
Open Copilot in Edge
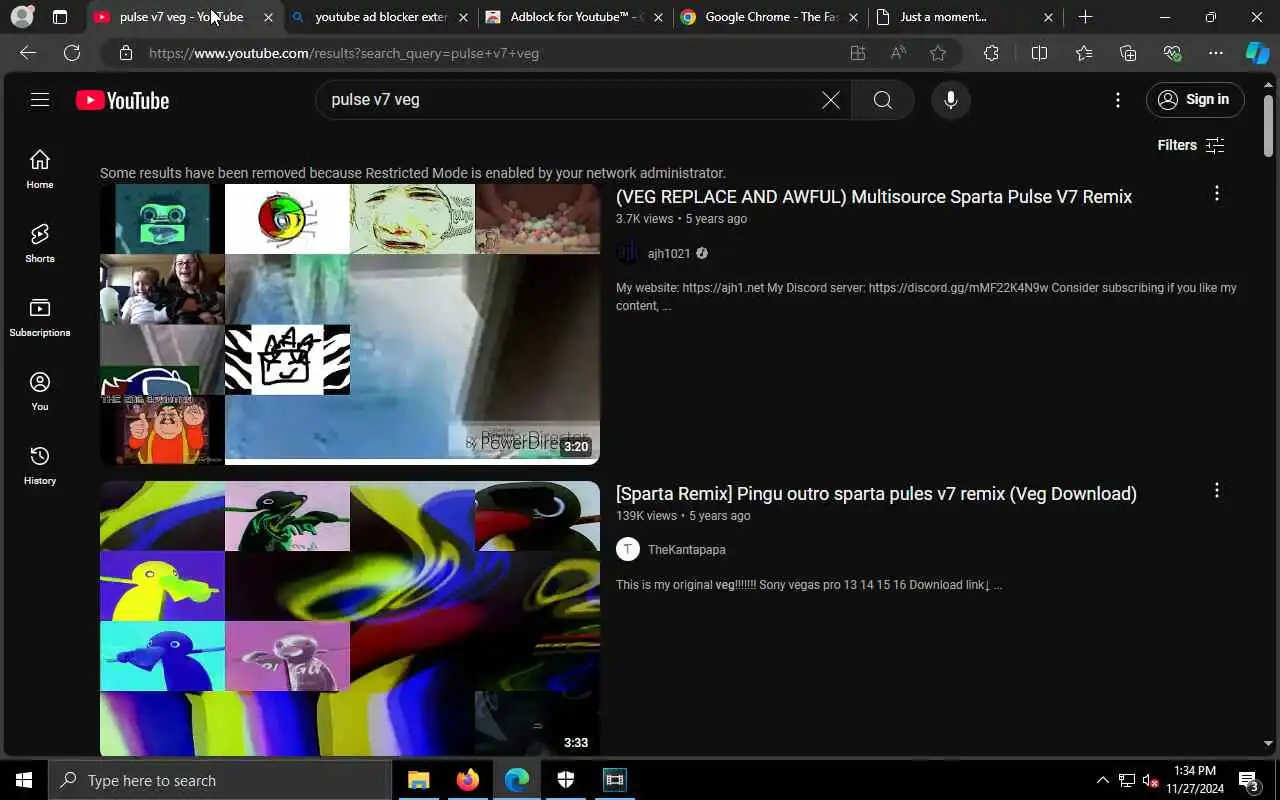click(x=1257, y=53)
